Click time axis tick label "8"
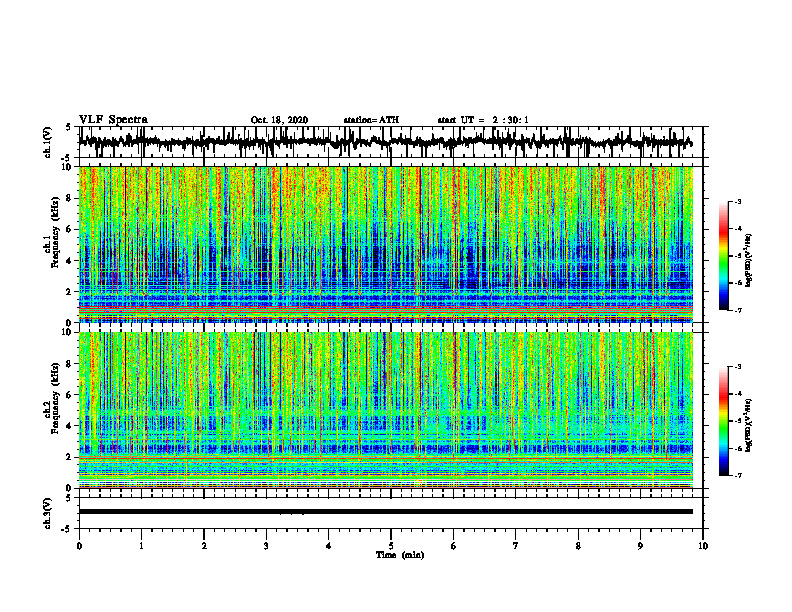The width and height of the screenshot is (792, 612). pos(578,546)
